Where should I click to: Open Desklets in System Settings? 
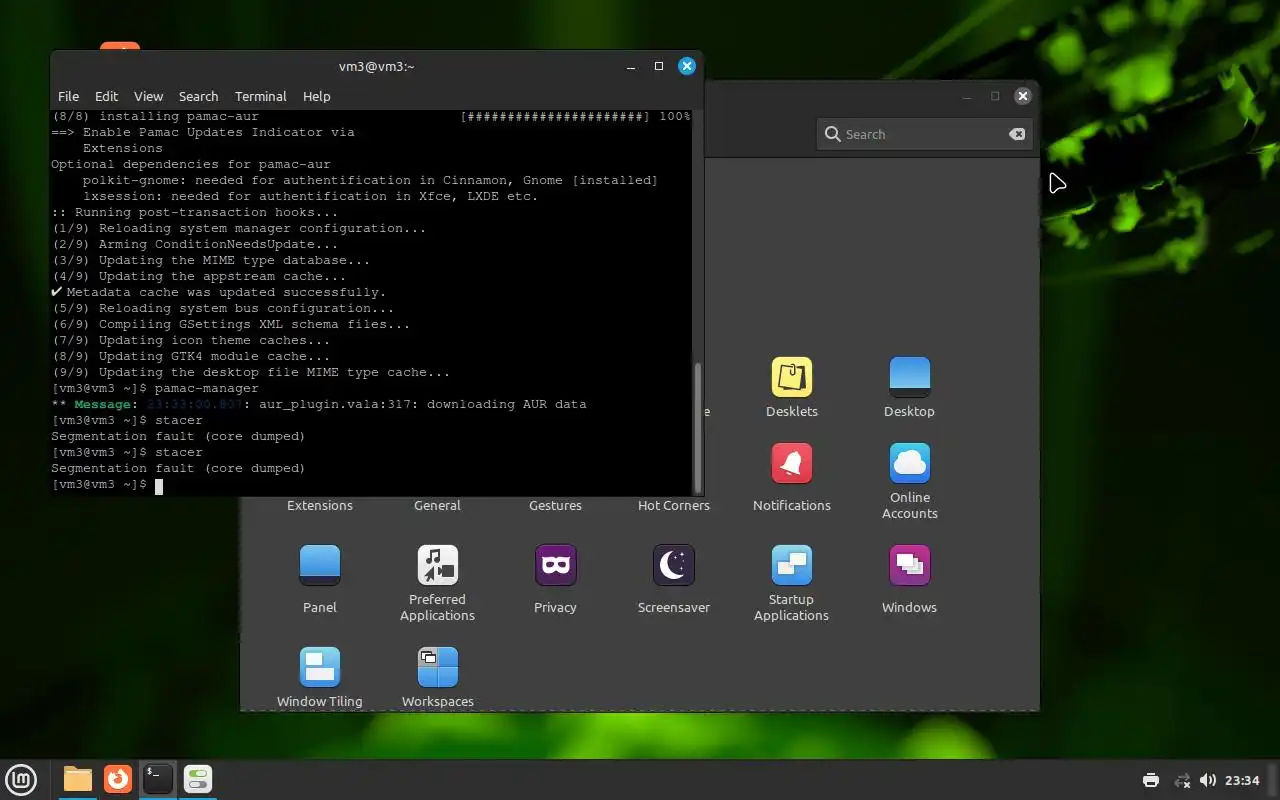(x=791, y=387)
